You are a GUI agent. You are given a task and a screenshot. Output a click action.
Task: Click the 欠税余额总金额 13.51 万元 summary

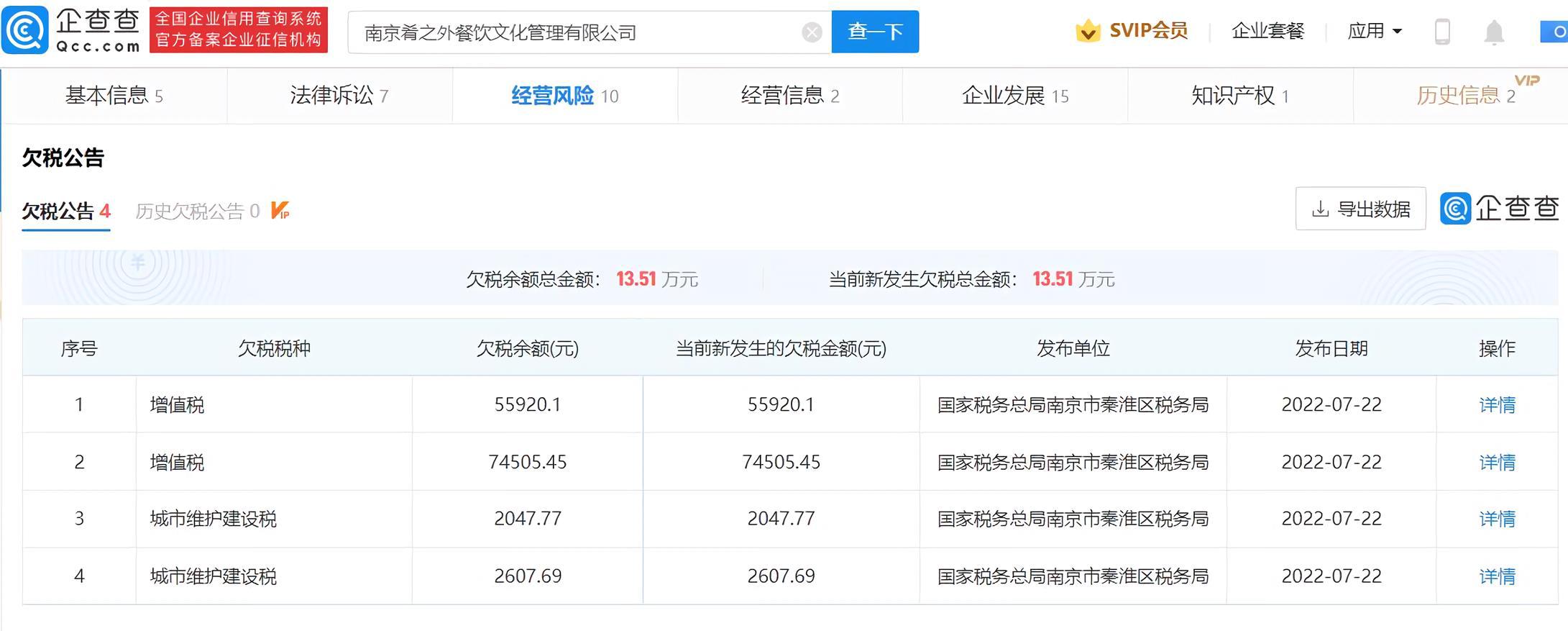[582, 279]
